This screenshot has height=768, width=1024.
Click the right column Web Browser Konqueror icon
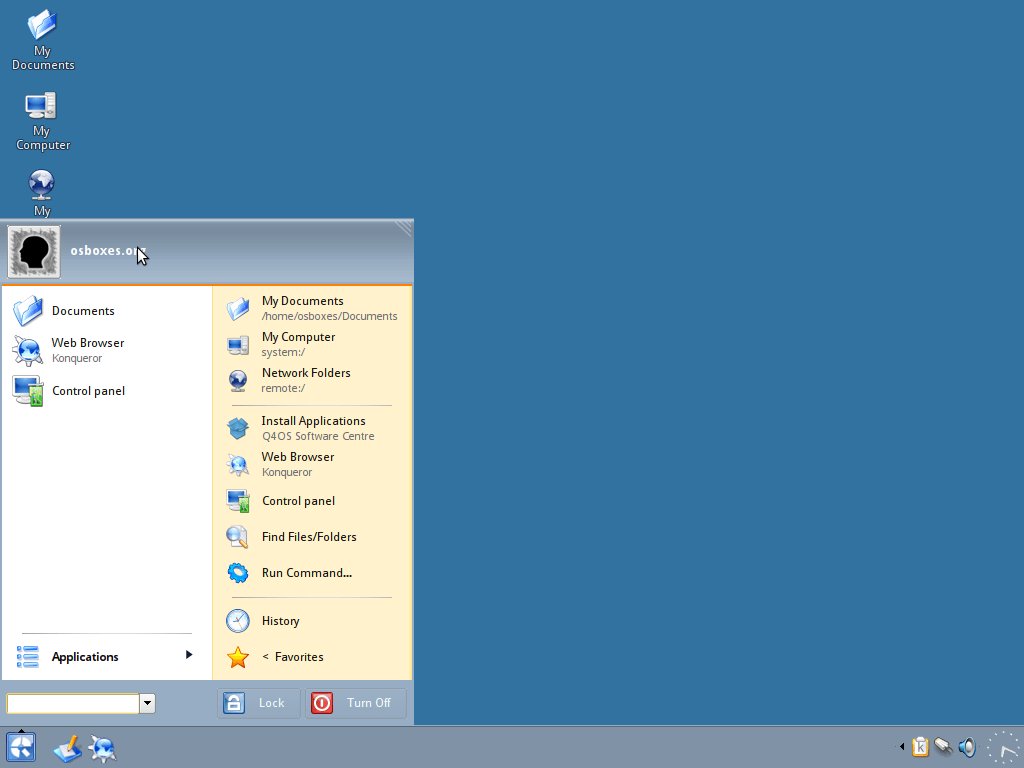(x=238, y=464)
